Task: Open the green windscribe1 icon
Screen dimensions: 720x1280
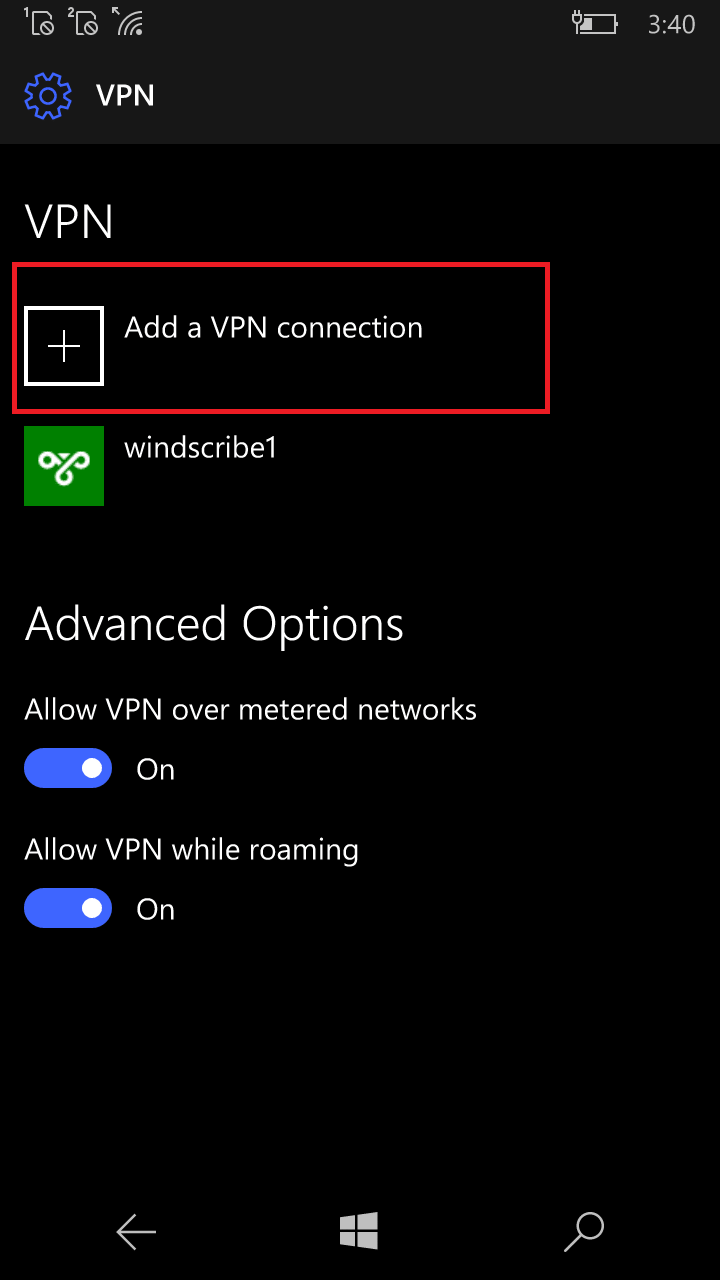Action: [x=64, y=466]
